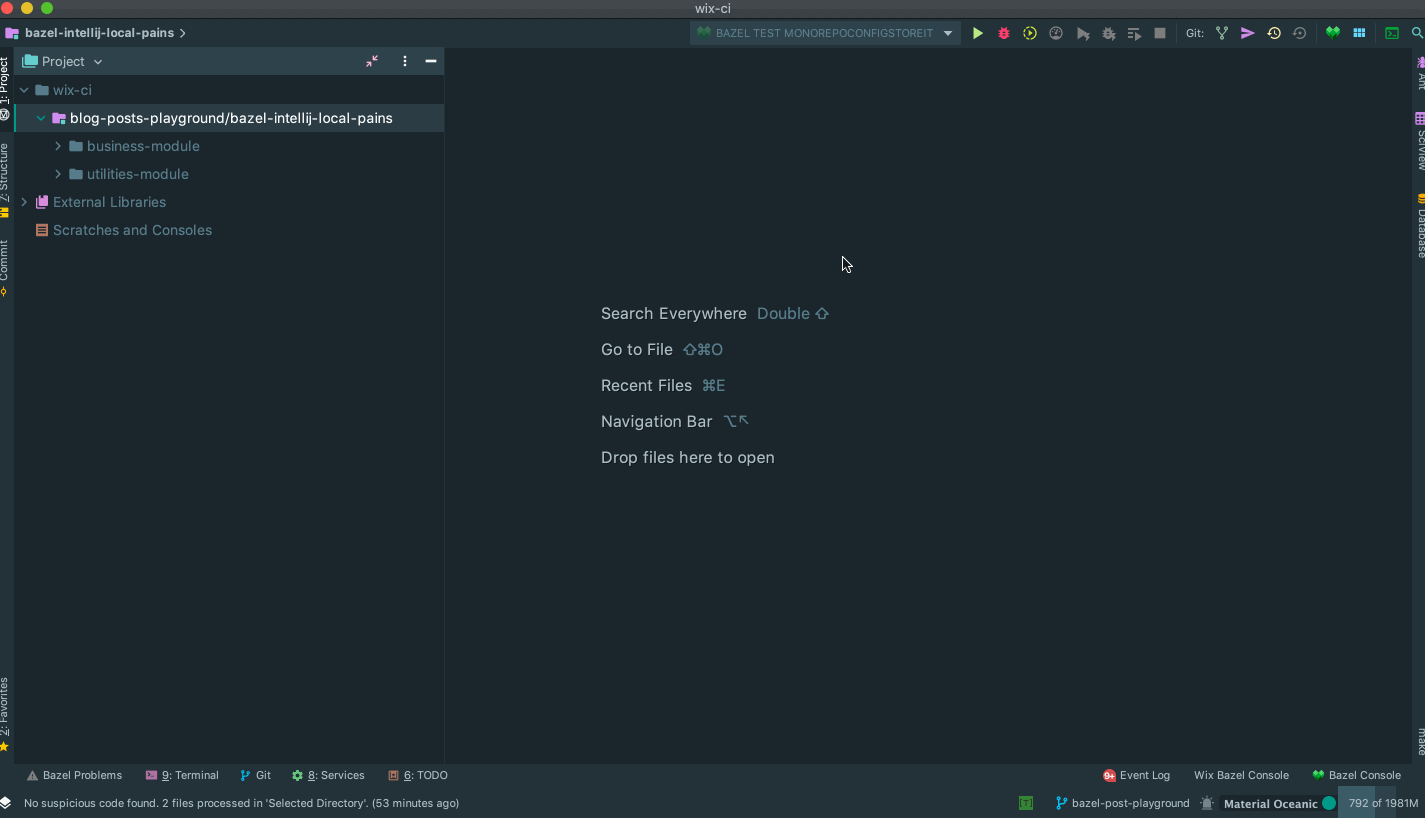Select the External Libraries row
Viewport: 1425px width, 818px height.
pyautogui.click(x=229, y=202)
